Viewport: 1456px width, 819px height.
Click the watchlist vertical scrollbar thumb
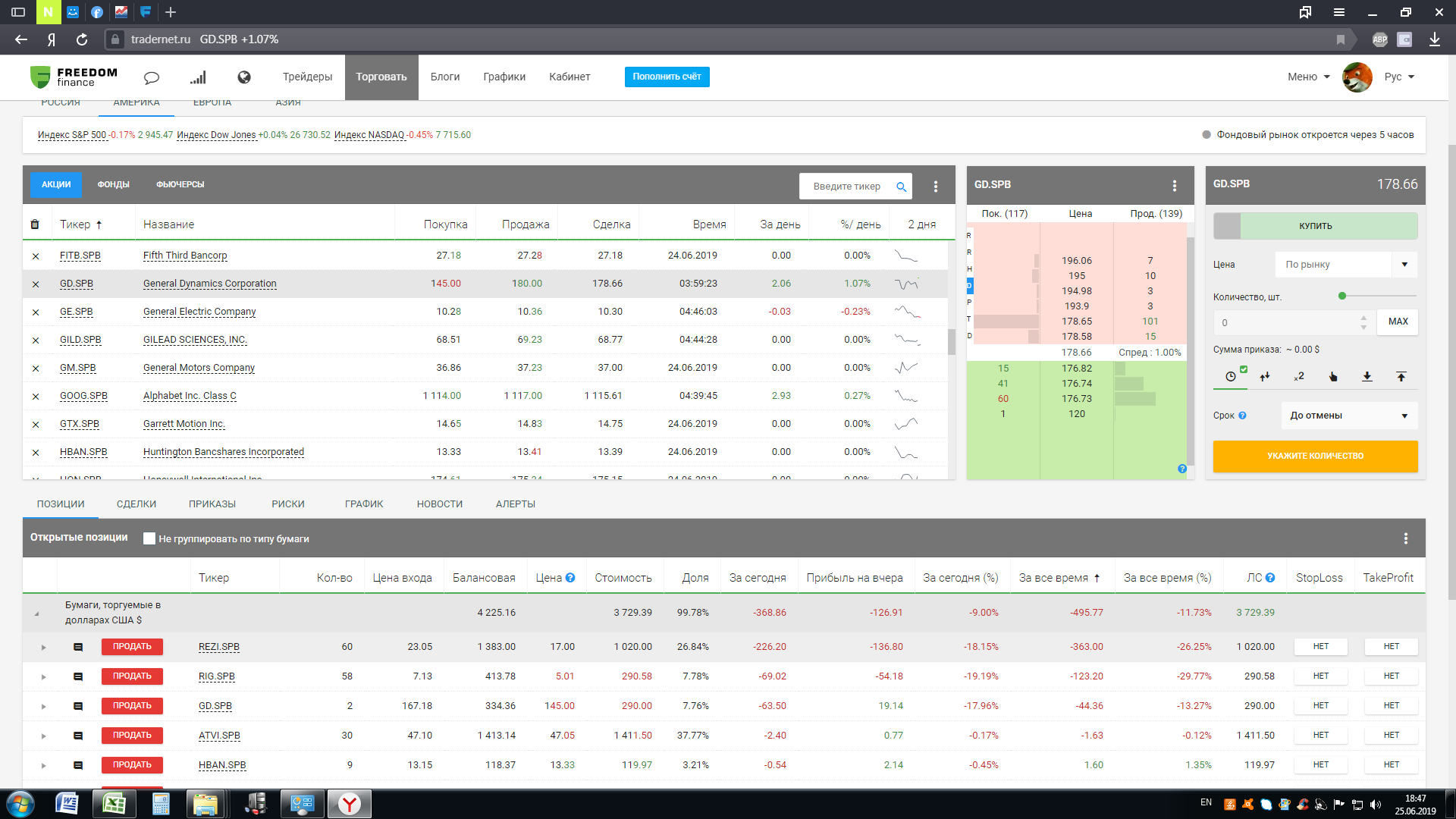click(x=952, y=341)
